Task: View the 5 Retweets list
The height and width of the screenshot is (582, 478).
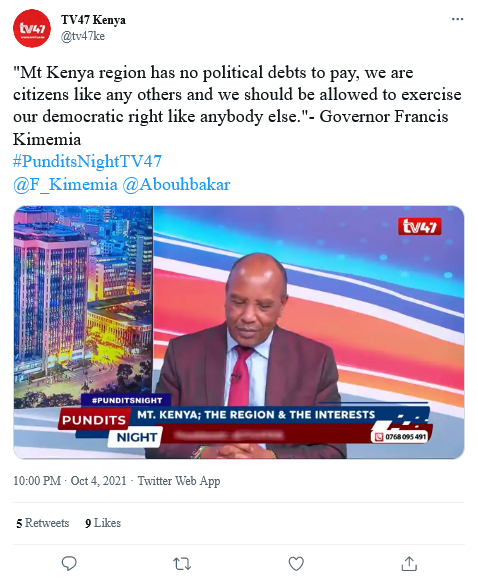Action: [43, 523]
